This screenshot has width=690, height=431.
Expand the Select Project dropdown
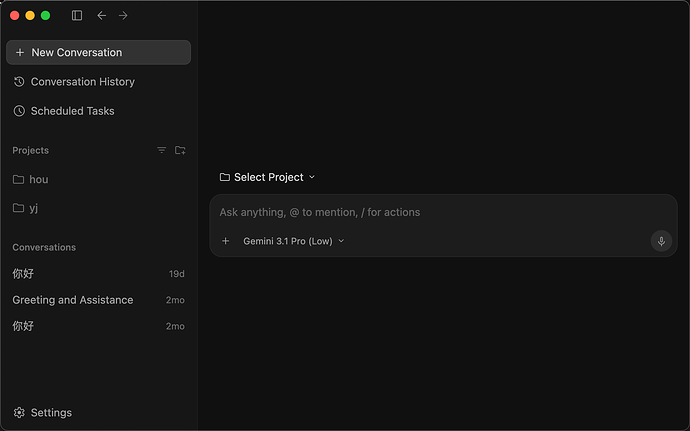268,177
